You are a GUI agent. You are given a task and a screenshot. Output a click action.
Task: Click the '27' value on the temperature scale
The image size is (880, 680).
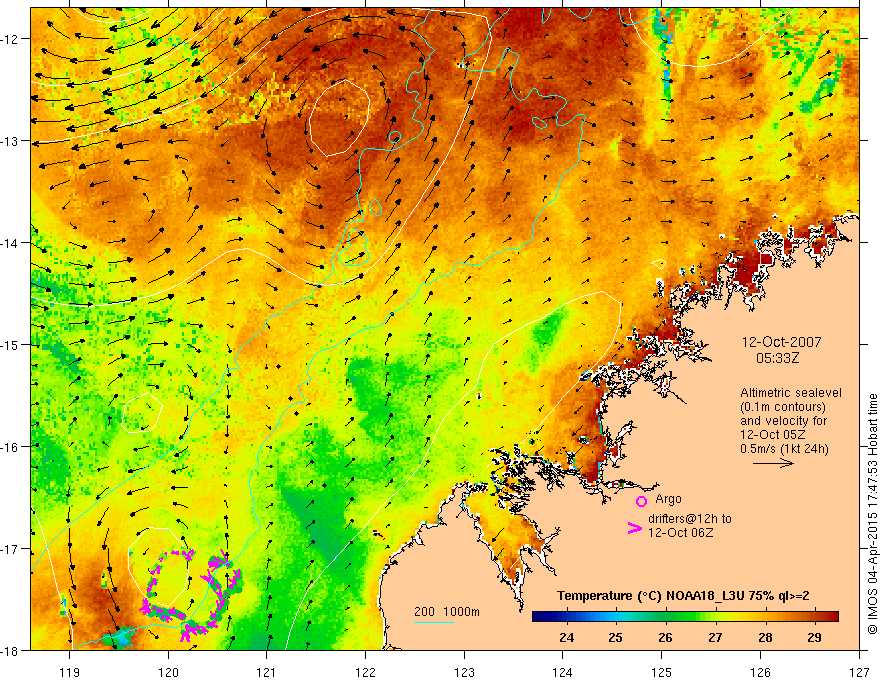[715, 637]
